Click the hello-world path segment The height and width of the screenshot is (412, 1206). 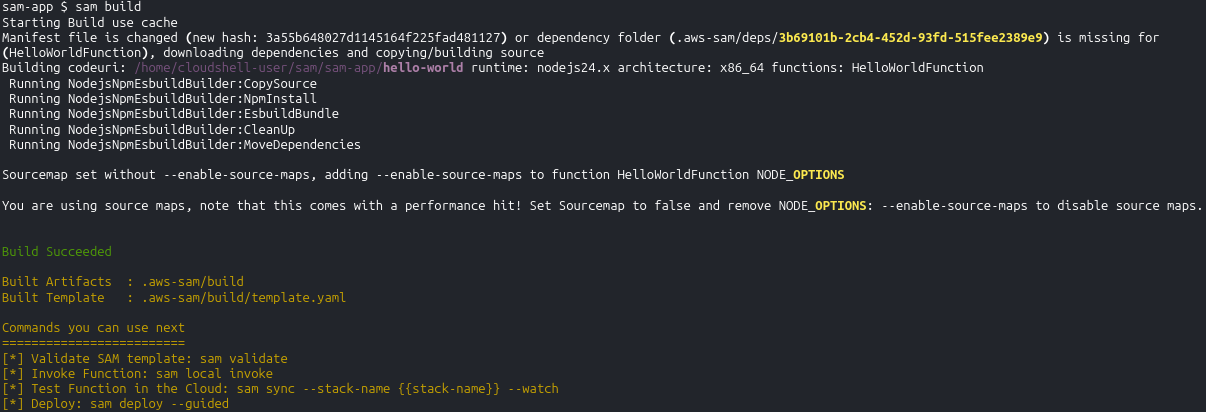(422, 68)
